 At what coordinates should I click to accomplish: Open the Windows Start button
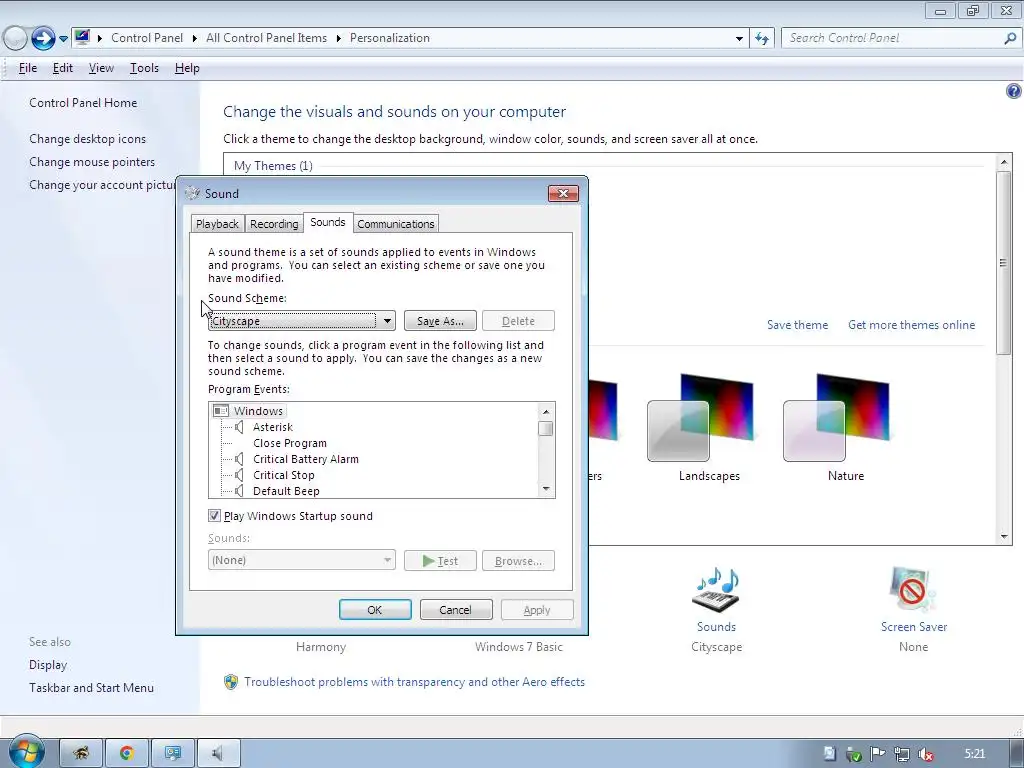click(25, 752)
